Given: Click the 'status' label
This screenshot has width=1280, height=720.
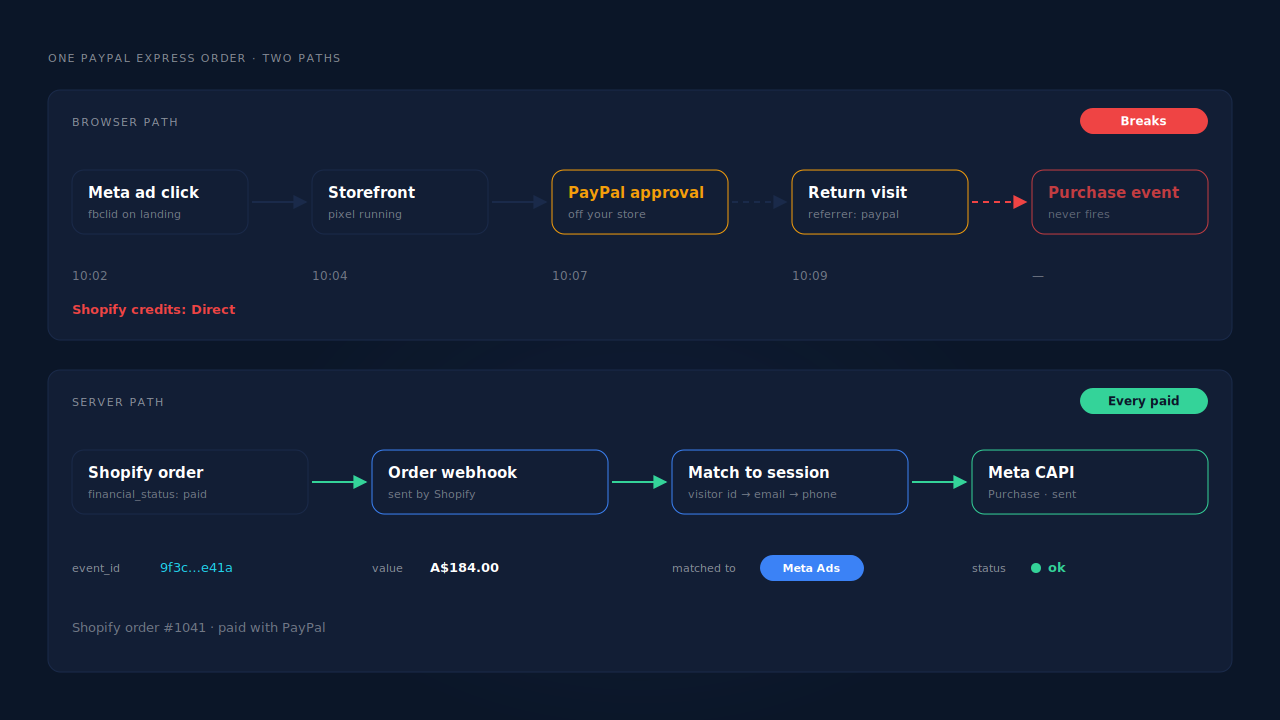Looking at the screenshot, I should tap(989, 568).
